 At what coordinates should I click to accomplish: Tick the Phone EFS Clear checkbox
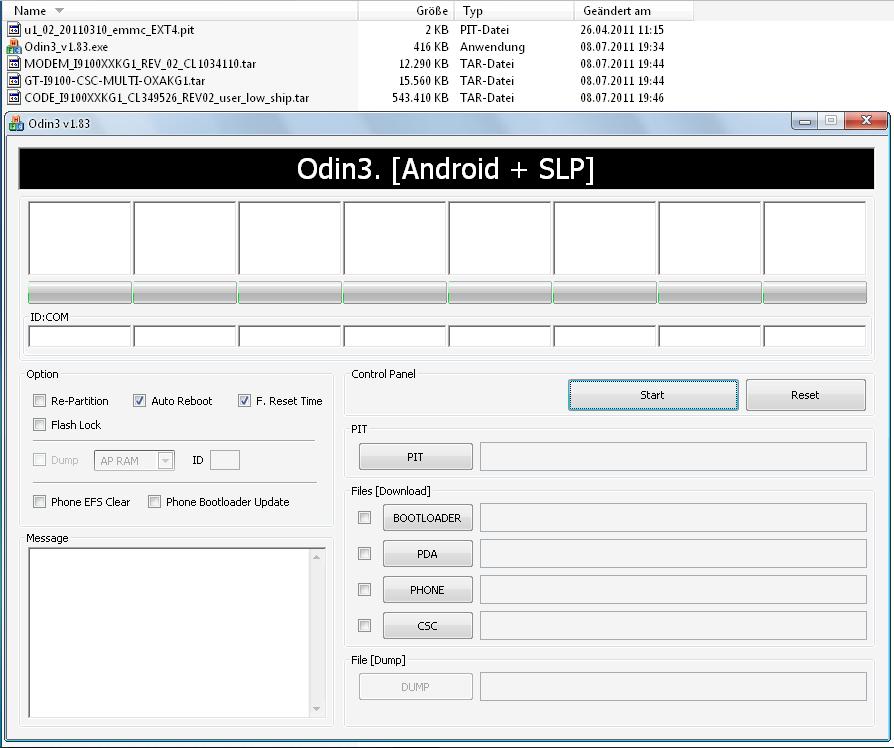39,502
